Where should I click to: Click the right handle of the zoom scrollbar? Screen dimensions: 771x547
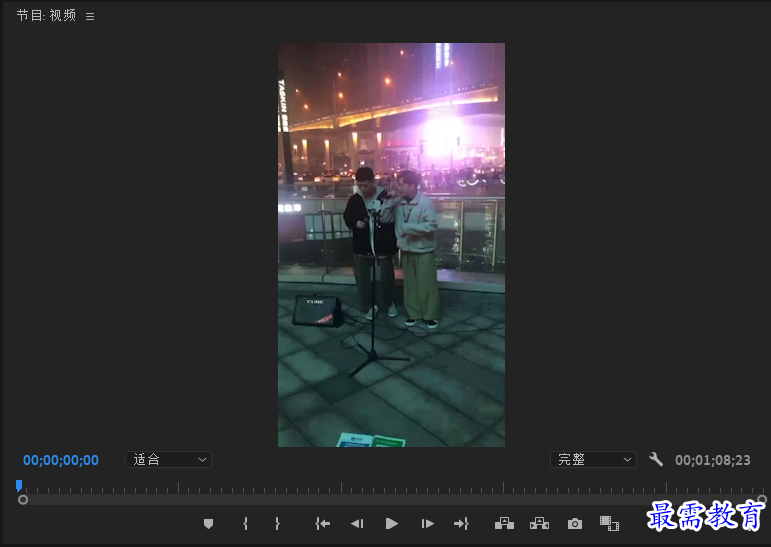(x=763, y=500)
